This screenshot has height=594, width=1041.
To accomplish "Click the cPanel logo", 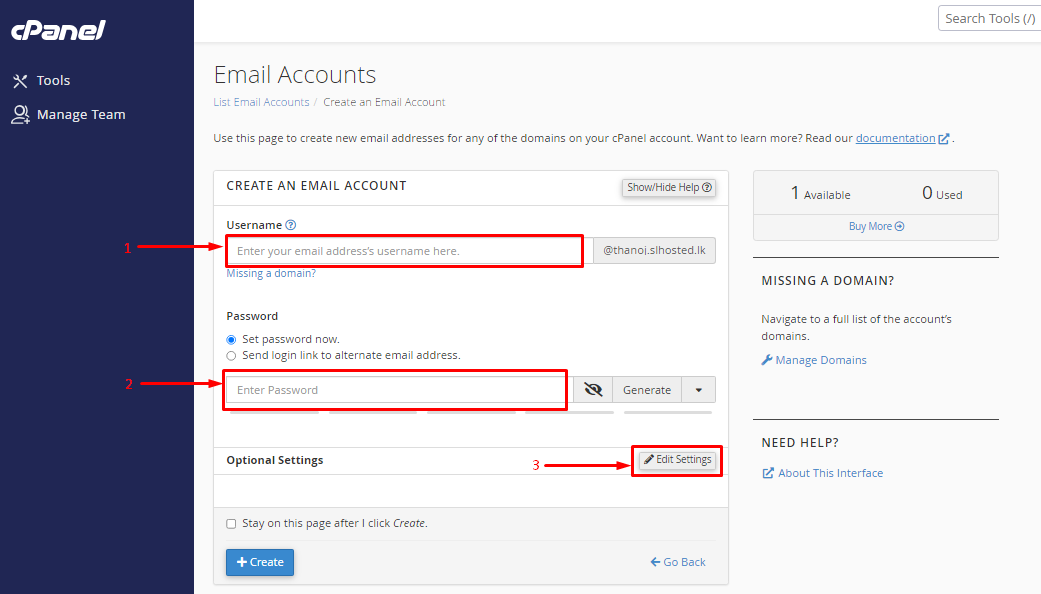I will point(58,30).
